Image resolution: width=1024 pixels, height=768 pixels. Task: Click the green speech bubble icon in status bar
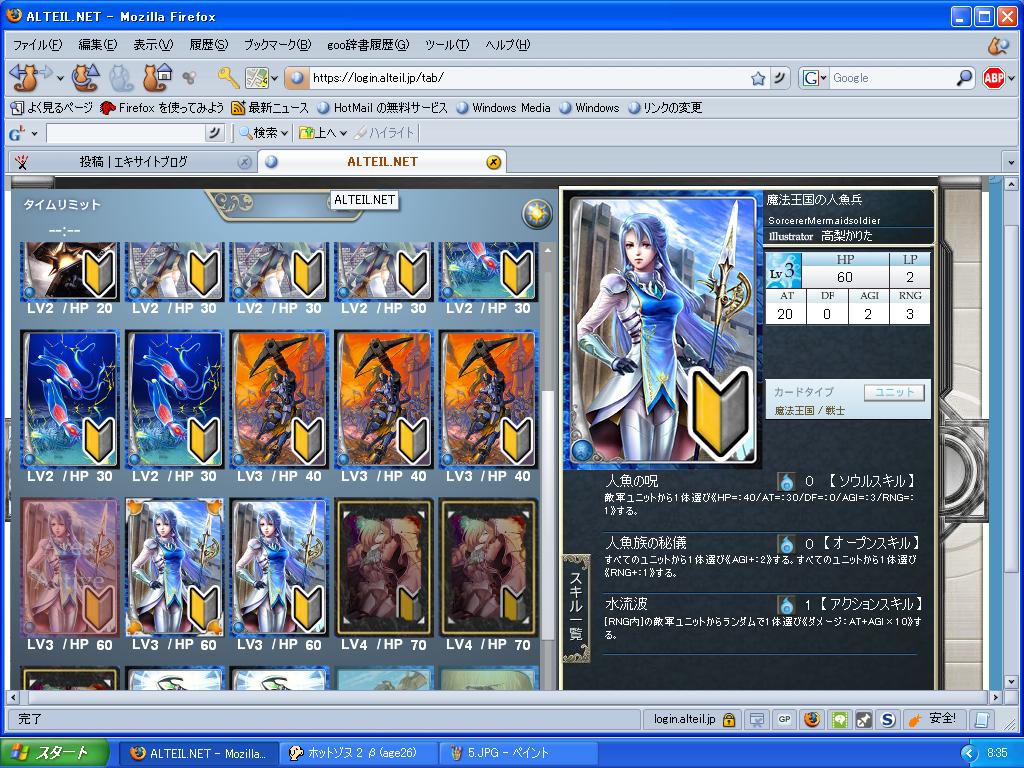[840, 720]
